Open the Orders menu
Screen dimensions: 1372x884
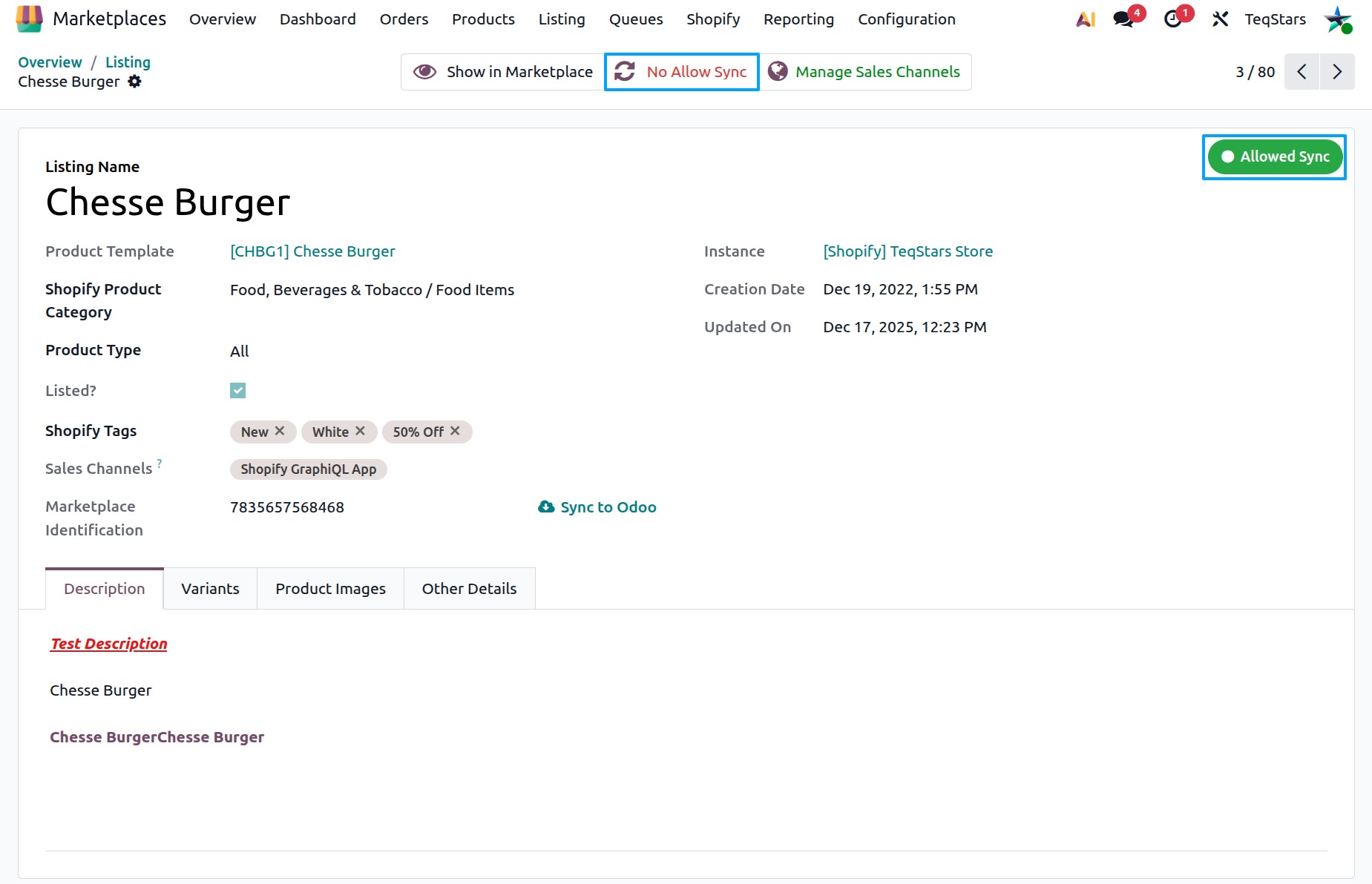pos(404,19)
